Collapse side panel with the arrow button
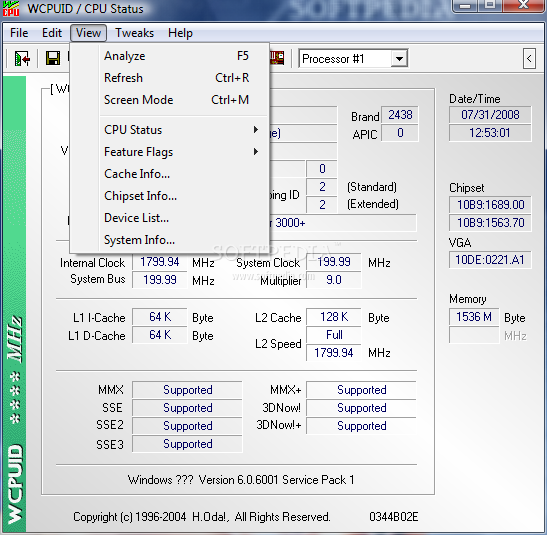547x535 pixels. pyautogui.click(x=529, y=58)
